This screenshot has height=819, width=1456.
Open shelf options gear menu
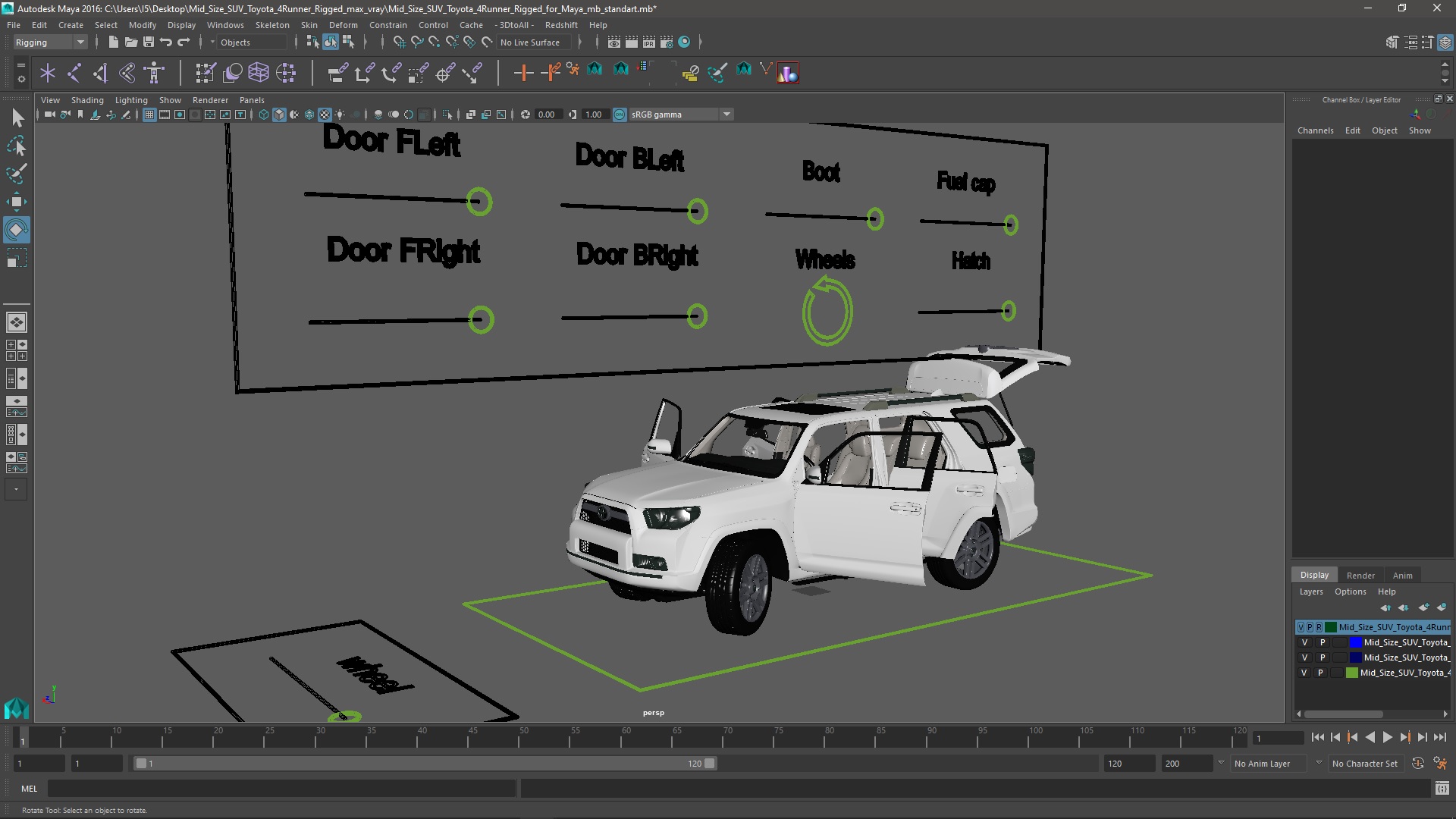(x=20, y=78)
